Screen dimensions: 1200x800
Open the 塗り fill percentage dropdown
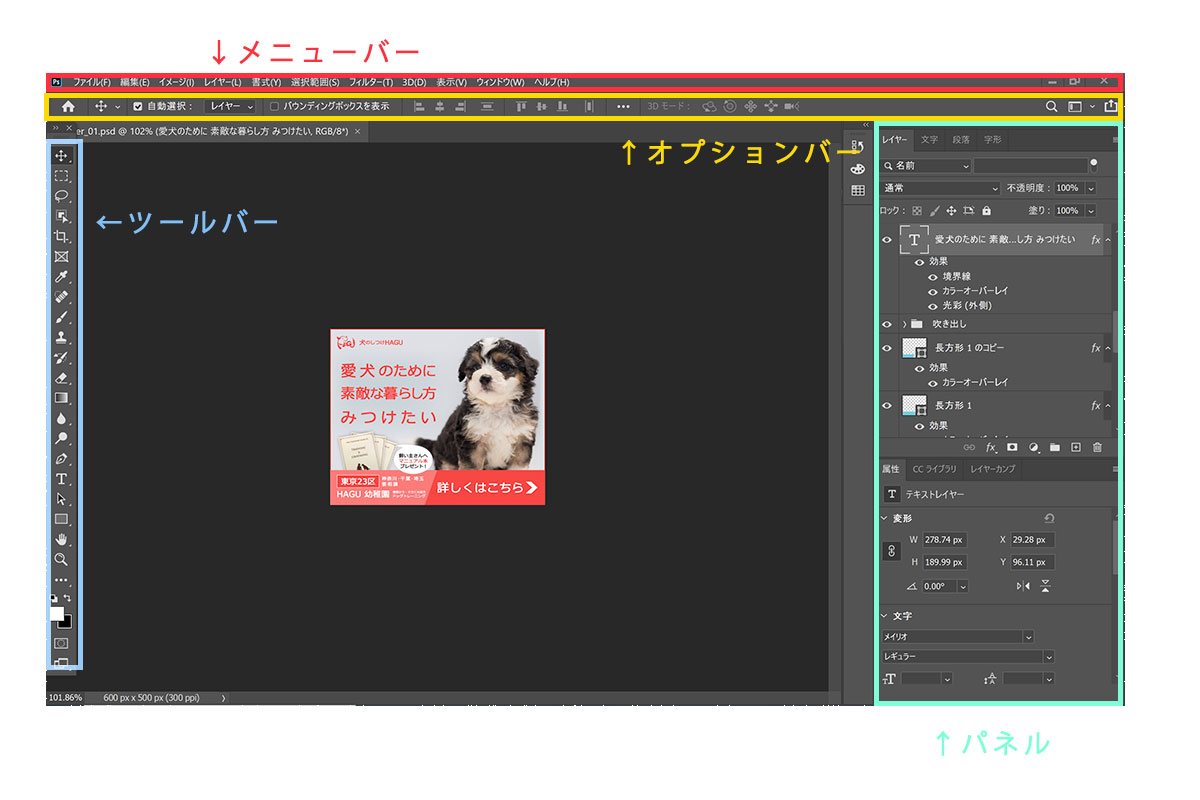click(1090, 211)
